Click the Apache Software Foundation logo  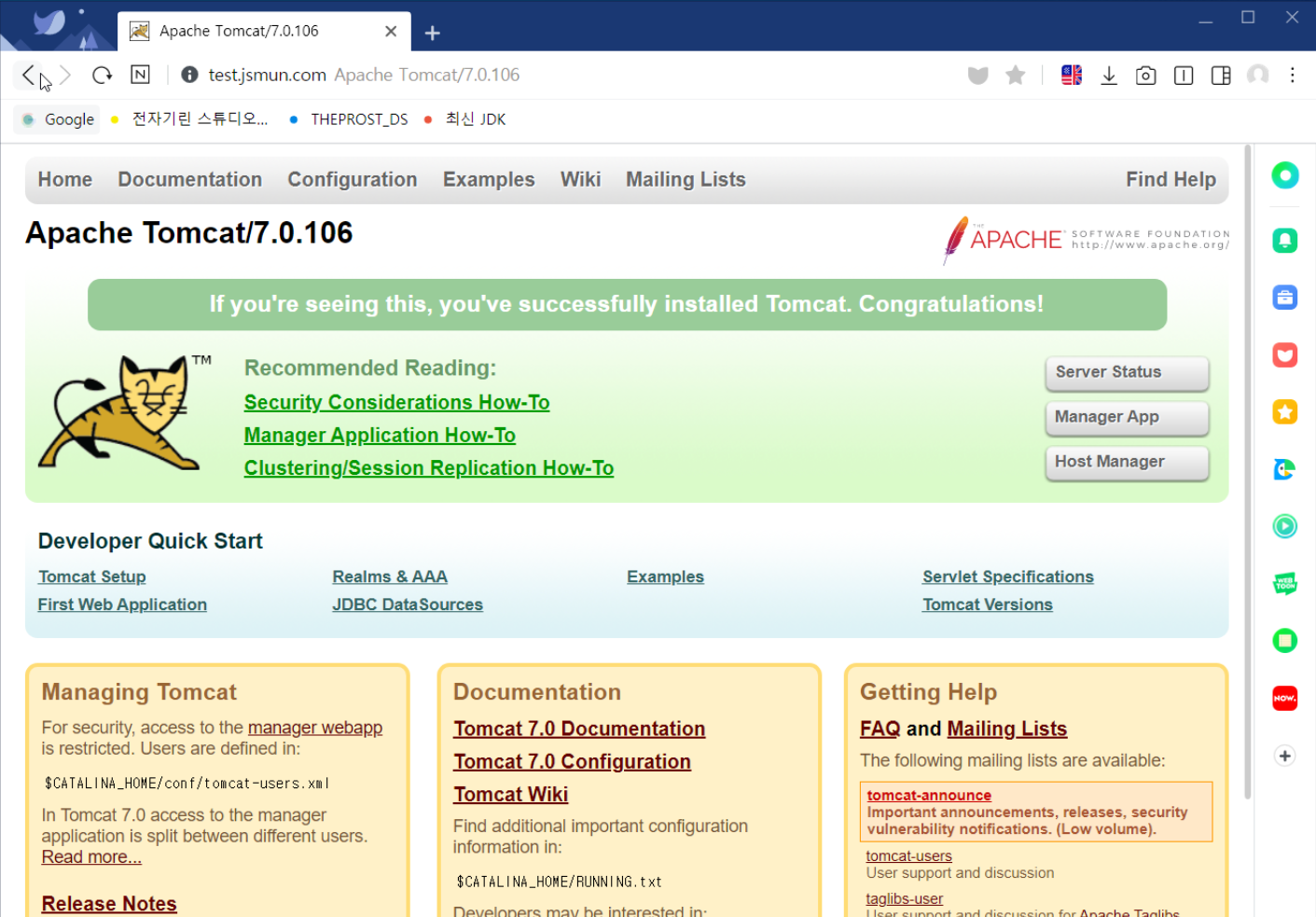(1086, 241)
